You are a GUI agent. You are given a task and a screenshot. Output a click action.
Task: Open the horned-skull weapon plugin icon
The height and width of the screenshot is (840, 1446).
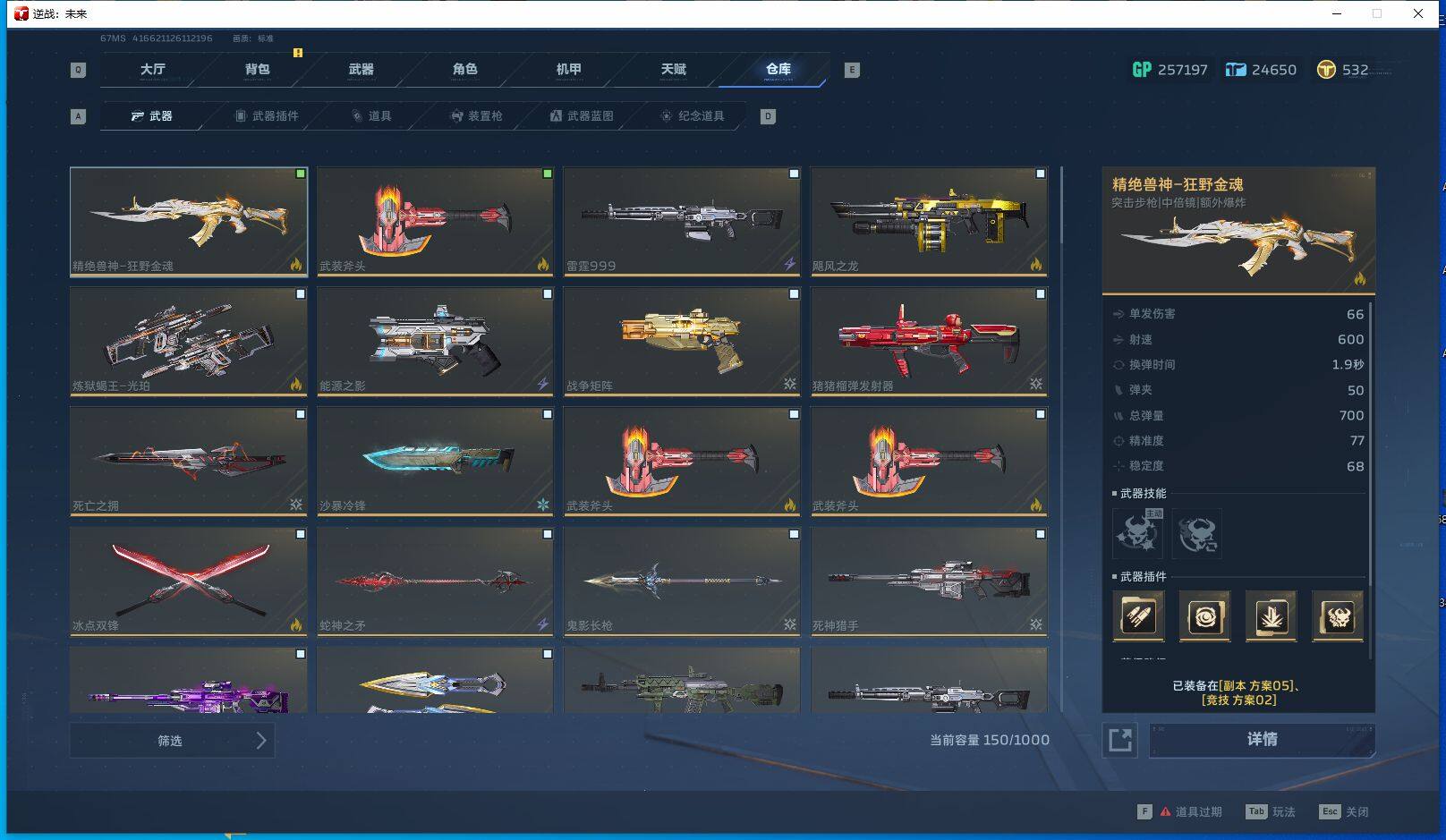click(1338, 615)
